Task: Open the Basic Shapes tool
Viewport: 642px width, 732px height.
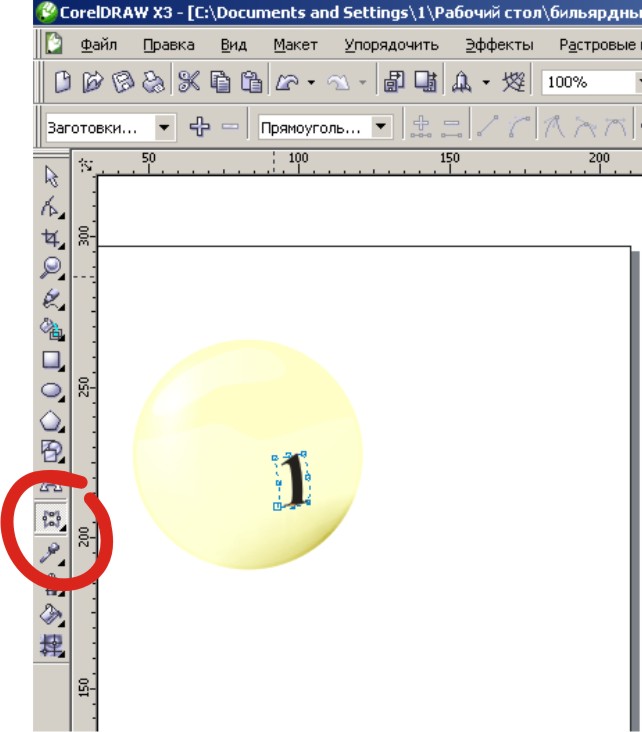Action: (x=51, y=452)
